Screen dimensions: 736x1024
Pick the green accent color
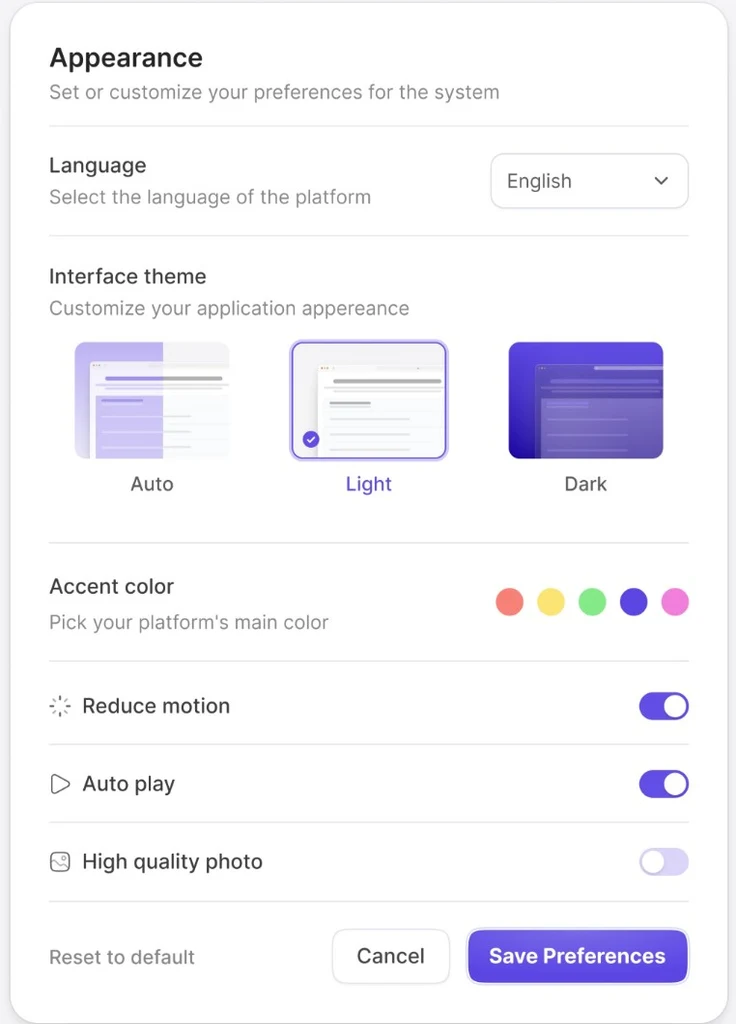[x=592, y=601]
